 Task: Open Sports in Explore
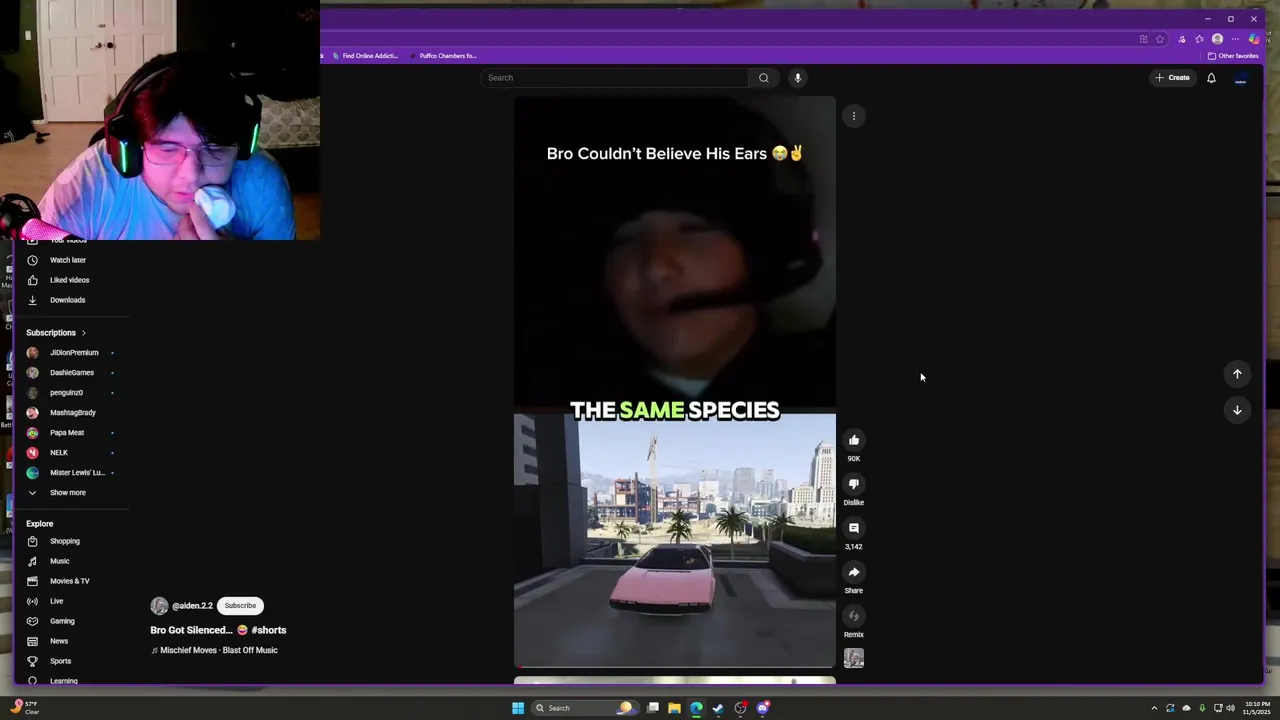(61, 661)
